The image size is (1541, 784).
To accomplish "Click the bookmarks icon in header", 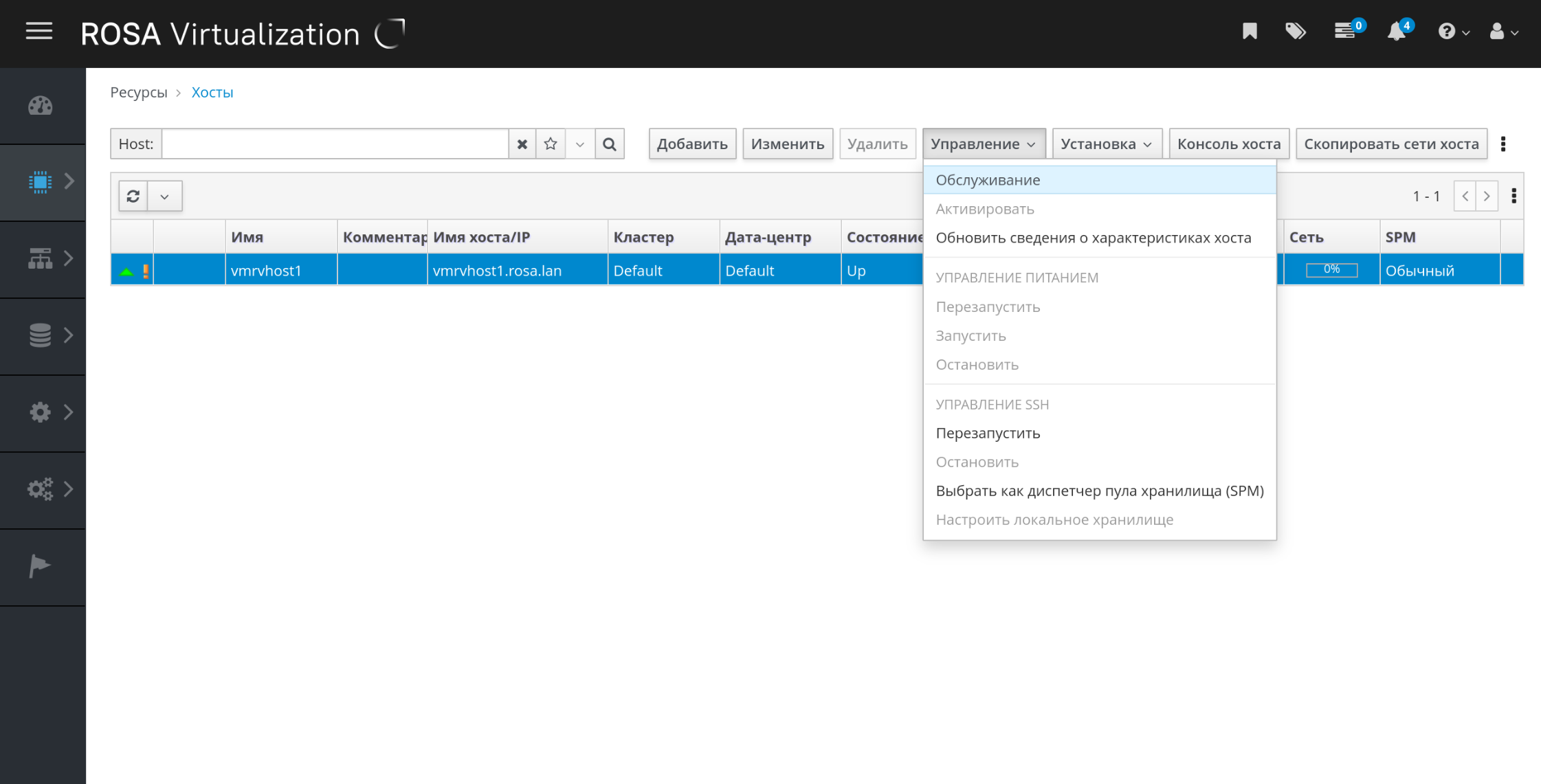I will [x=1249, y=32].
